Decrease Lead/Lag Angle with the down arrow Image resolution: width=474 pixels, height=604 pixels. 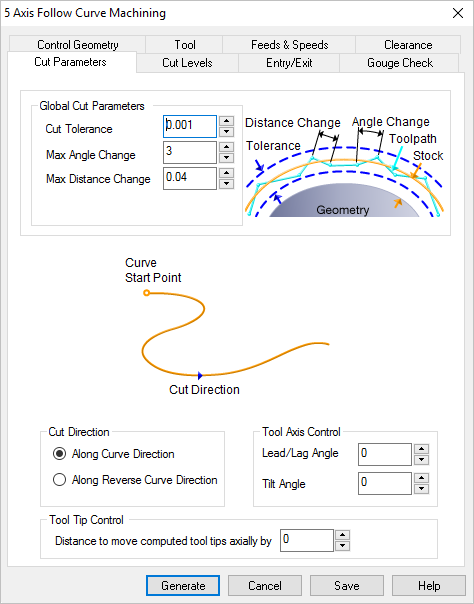[x=422, y=460]
